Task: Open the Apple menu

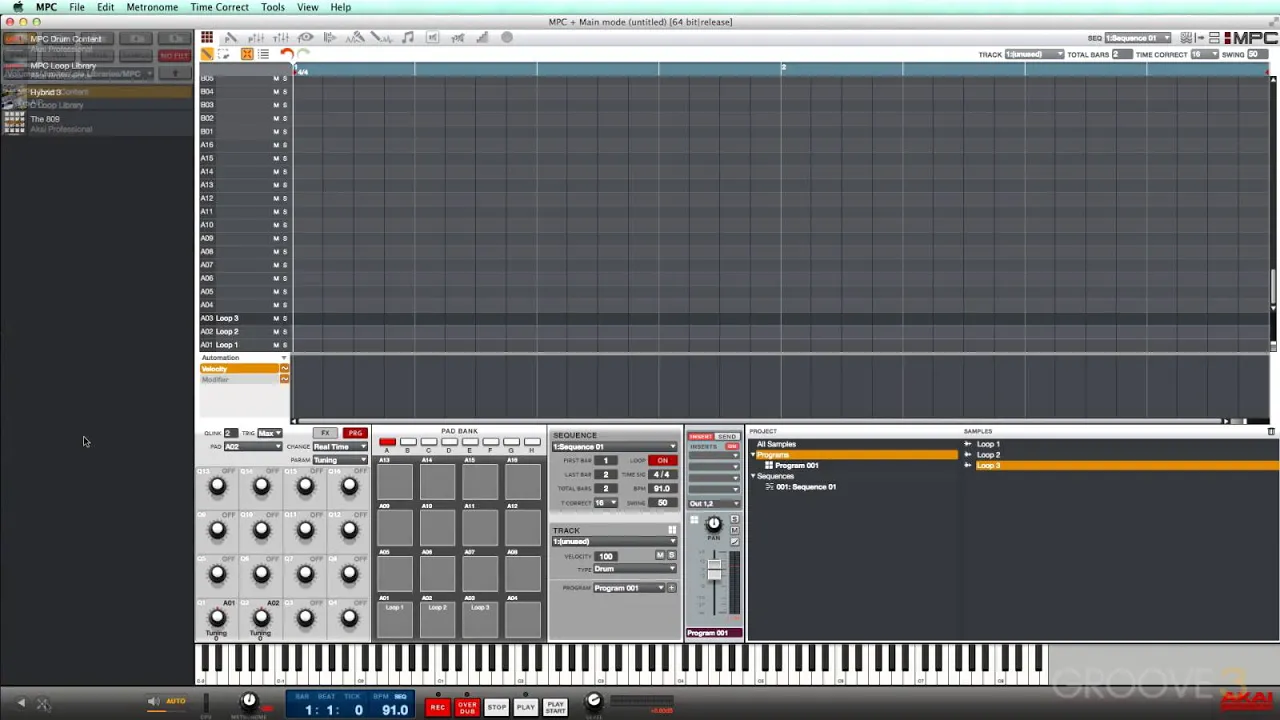Action: pos(17,7)
